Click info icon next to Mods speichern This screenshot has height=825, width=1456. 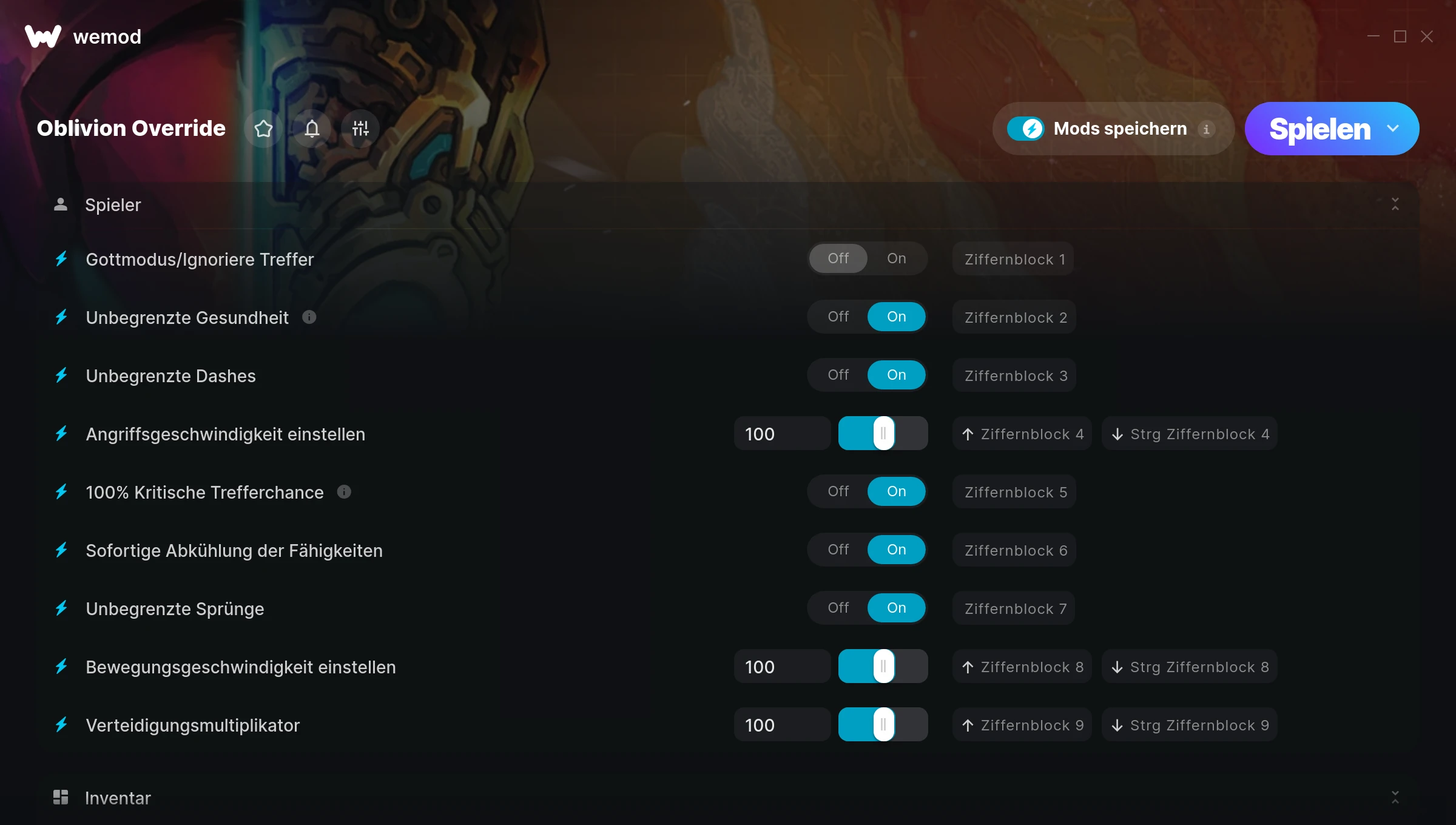[1207, 129]
